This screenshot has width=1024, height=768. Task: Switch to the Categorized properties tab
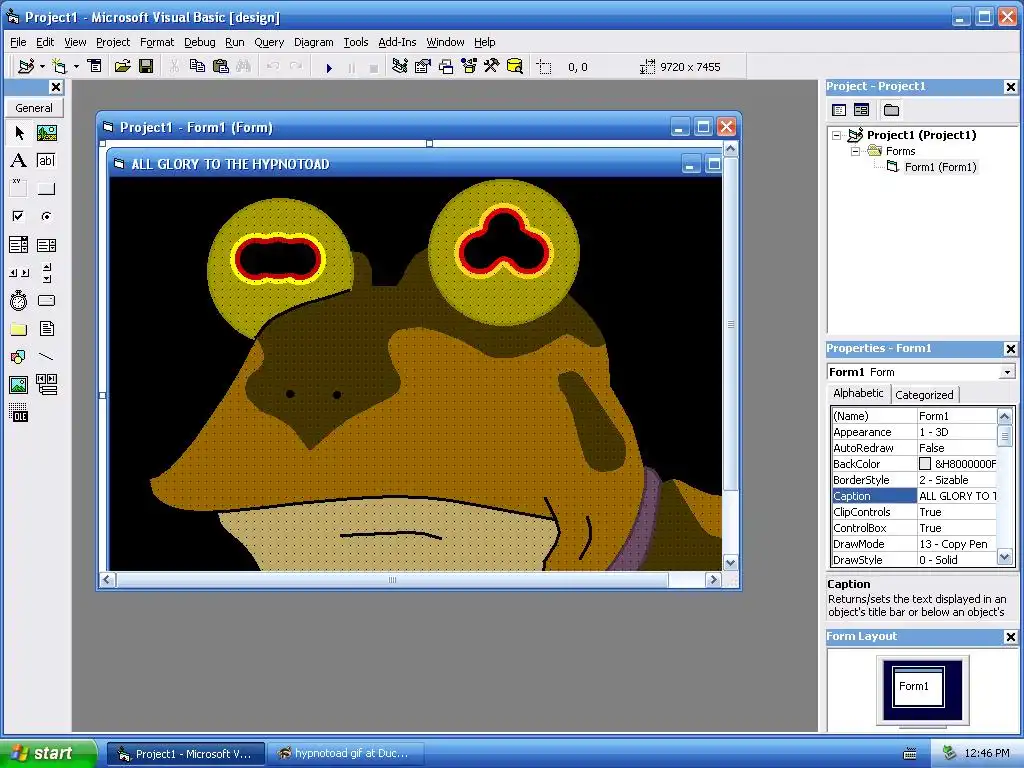click(x=924, y=394)
